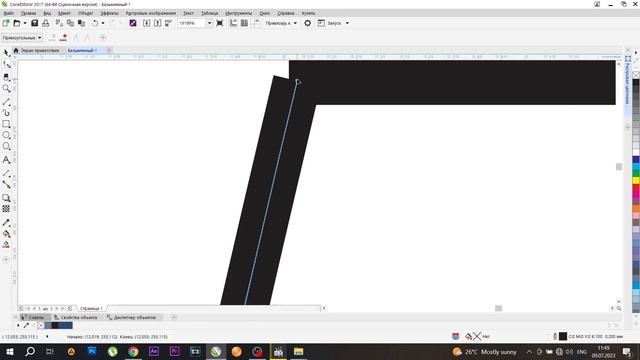Toggle guidelines display button
Image resolution: width=640 pixels, height=360 pixels.
click(x=256, y=23)
